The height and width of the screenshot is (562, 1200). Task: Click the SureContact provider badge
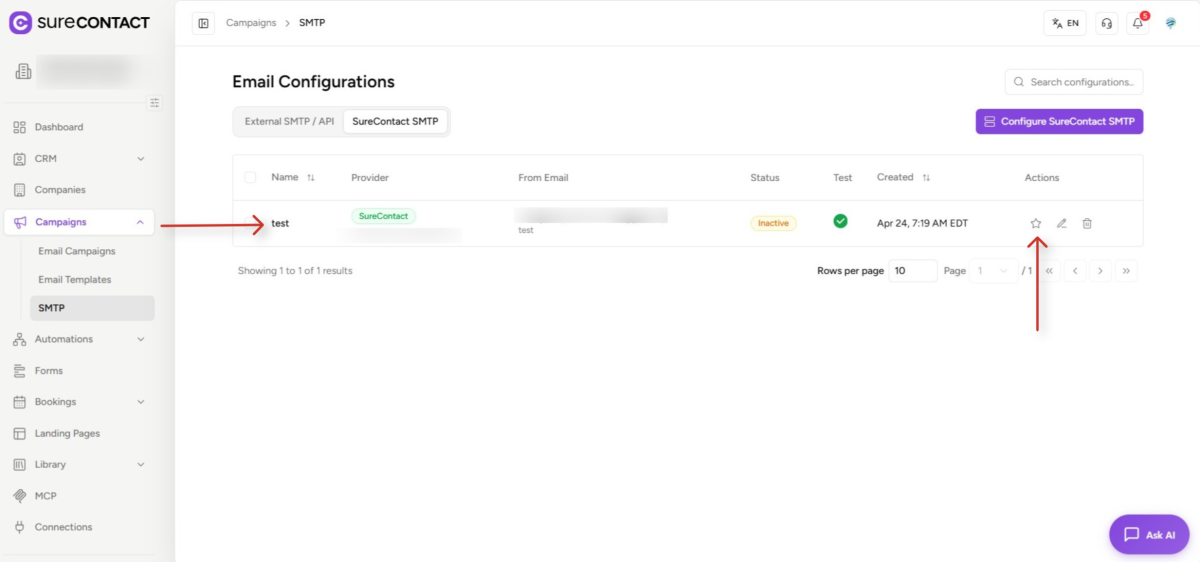click(384, 215)
